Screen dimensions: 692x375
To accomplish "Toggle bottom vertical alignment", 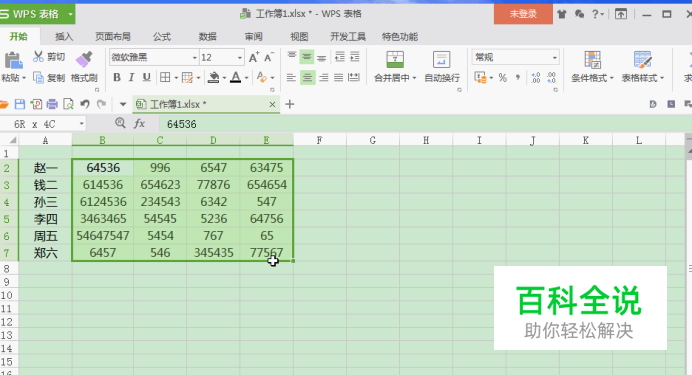I will pyautogui.click(x=322, y=57).
